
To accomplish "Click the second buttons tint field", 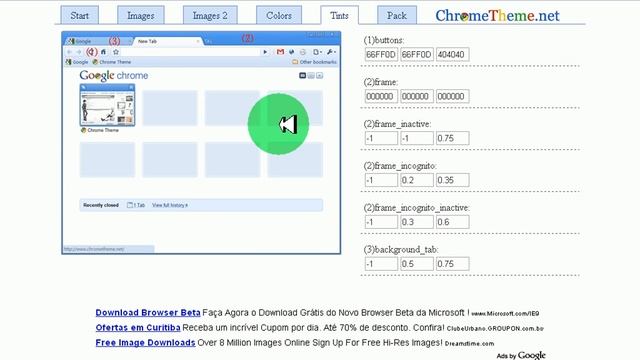I will tap(417, 54).
